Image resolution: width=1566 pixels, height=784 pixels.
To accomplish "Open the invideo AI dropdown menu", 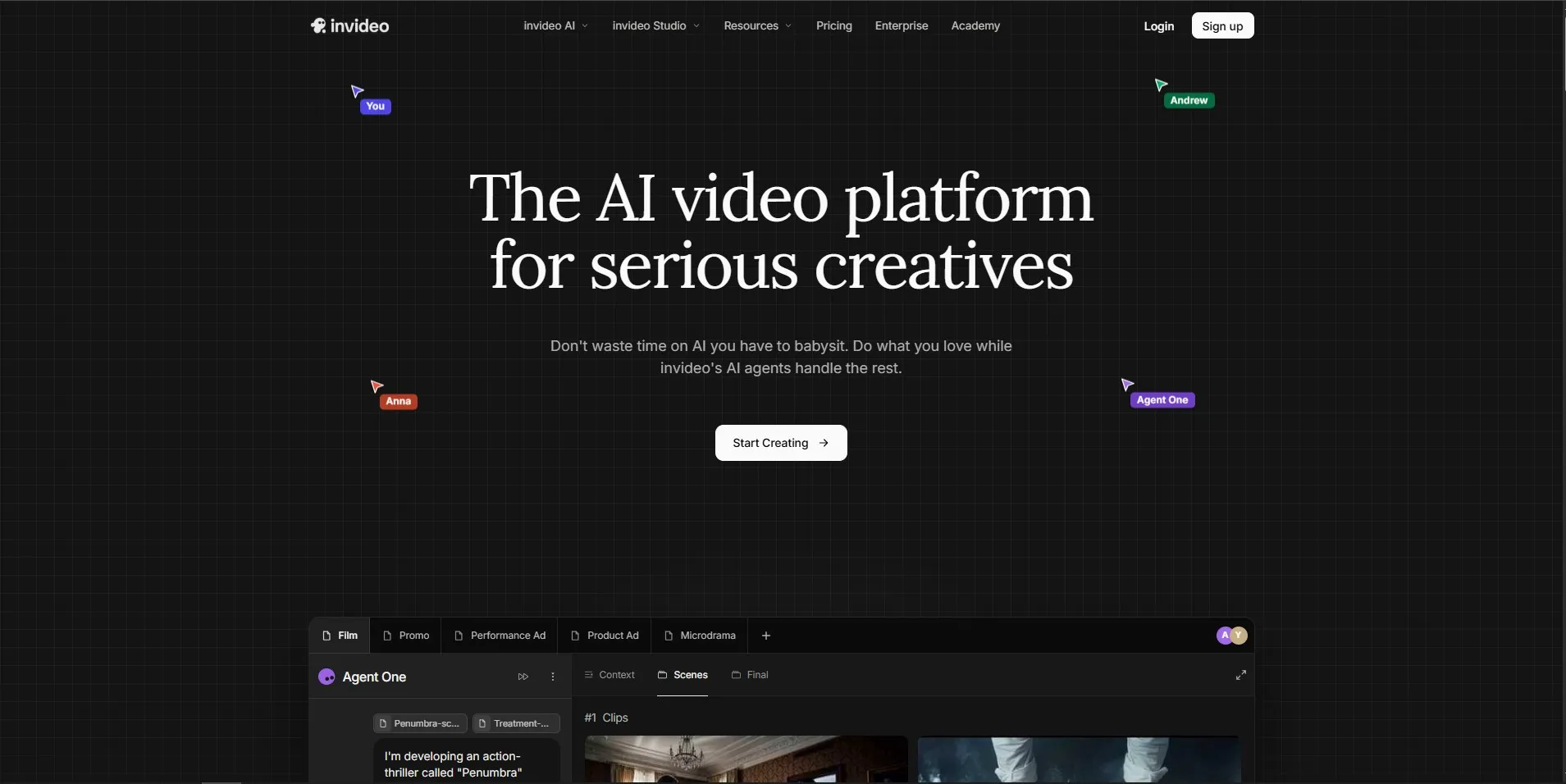I will [555, 25].
